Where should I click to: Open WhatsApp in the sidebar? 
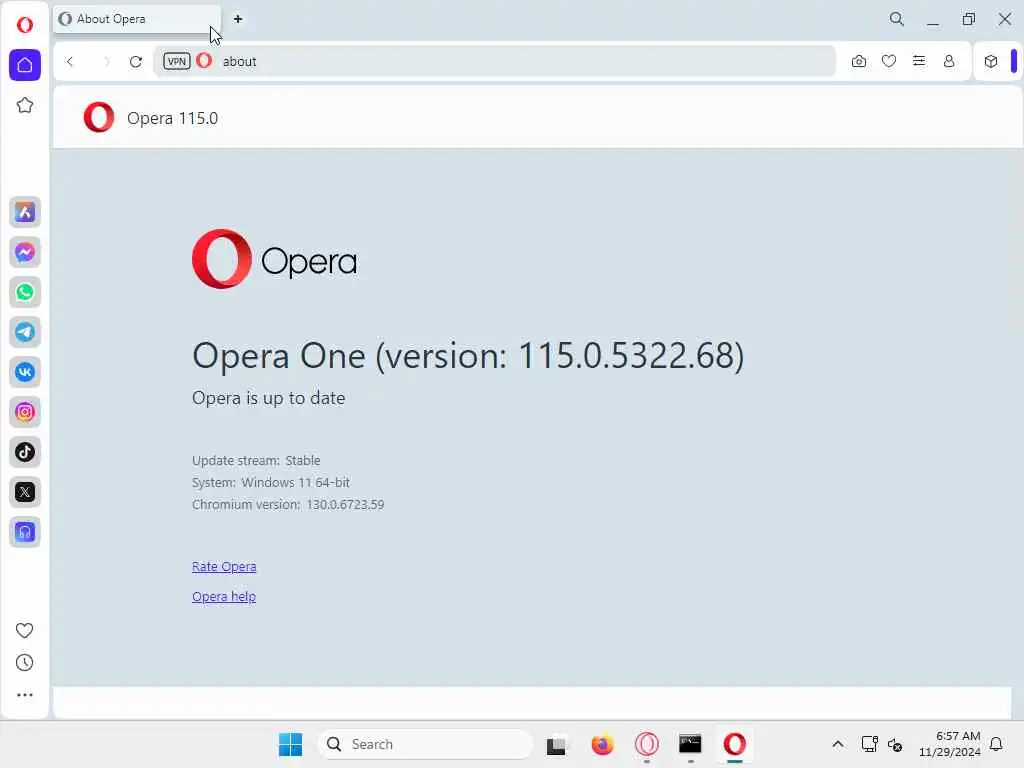[25, 292]
